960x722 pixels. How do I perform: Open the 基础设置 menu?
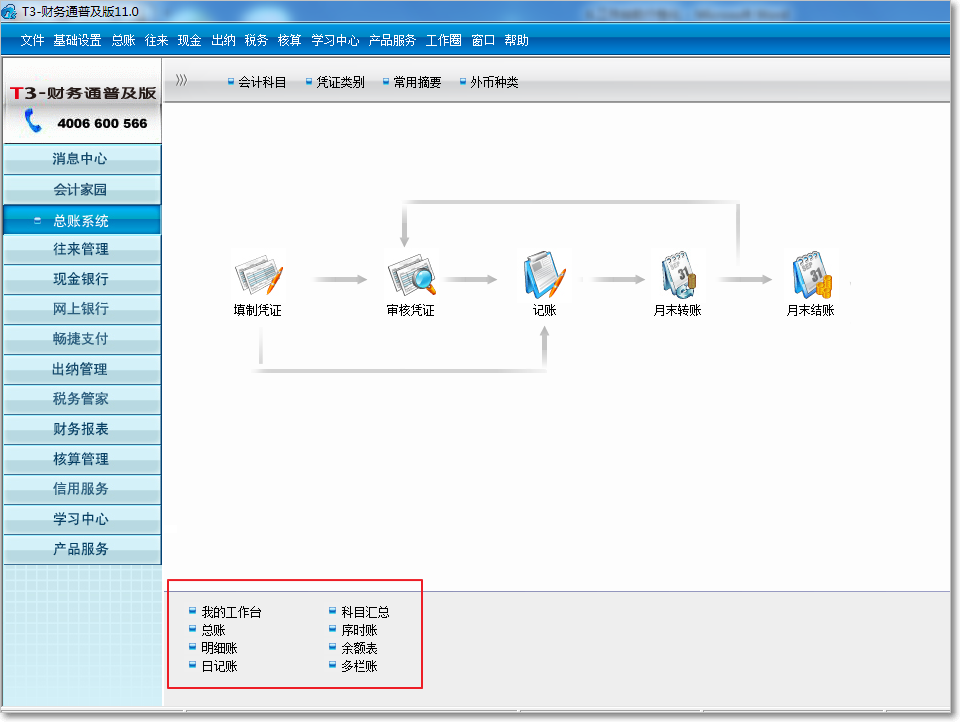click(x=77, y=41)
